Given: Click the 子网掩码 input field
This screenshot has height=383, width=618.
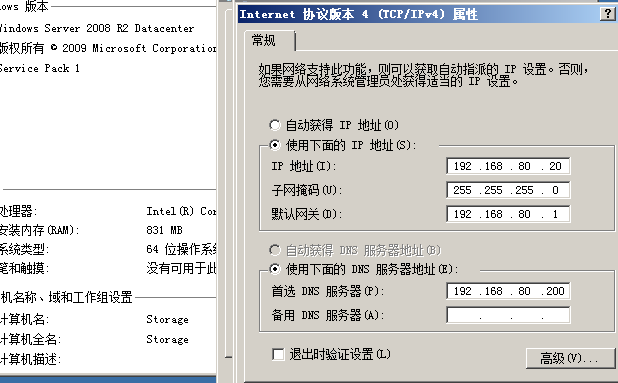Looking at the screenshot, I should pos(508,190).
